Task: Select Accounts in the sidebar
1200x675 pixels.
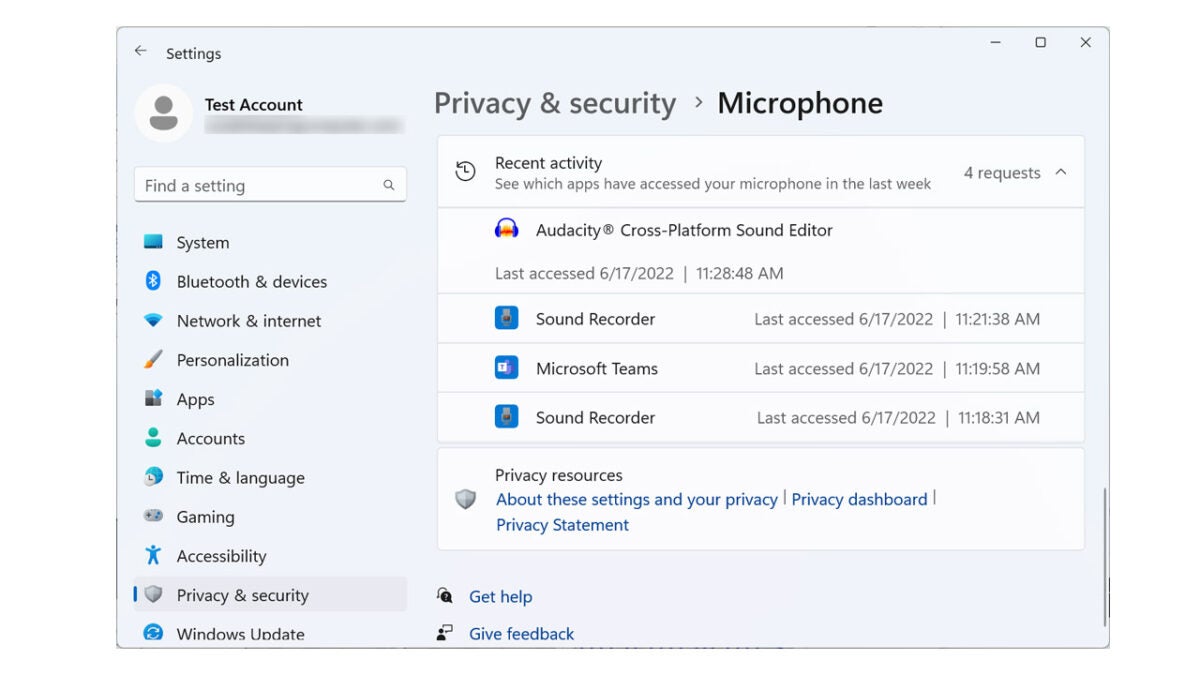Action: tap(270, 438)
